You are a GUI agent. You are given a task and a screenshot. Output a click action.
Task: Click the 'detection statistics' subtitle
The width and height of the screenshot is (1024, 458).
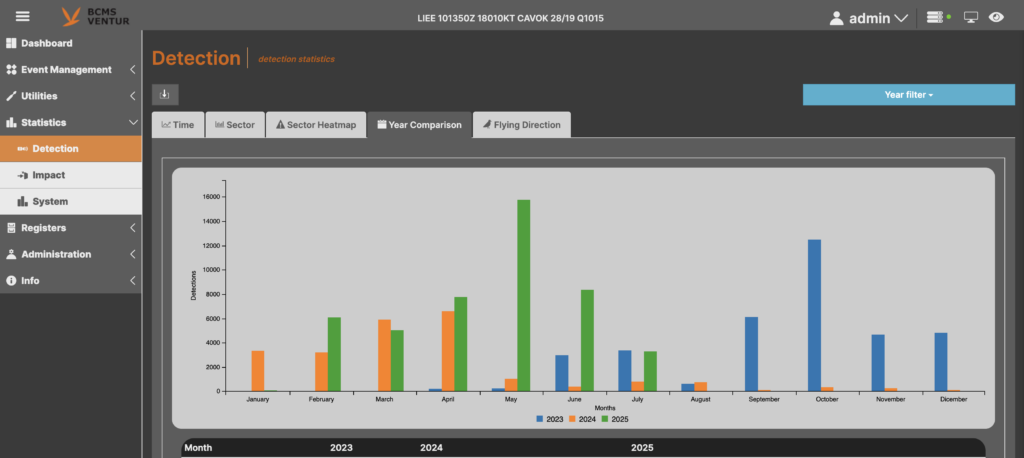pos(296,59)
